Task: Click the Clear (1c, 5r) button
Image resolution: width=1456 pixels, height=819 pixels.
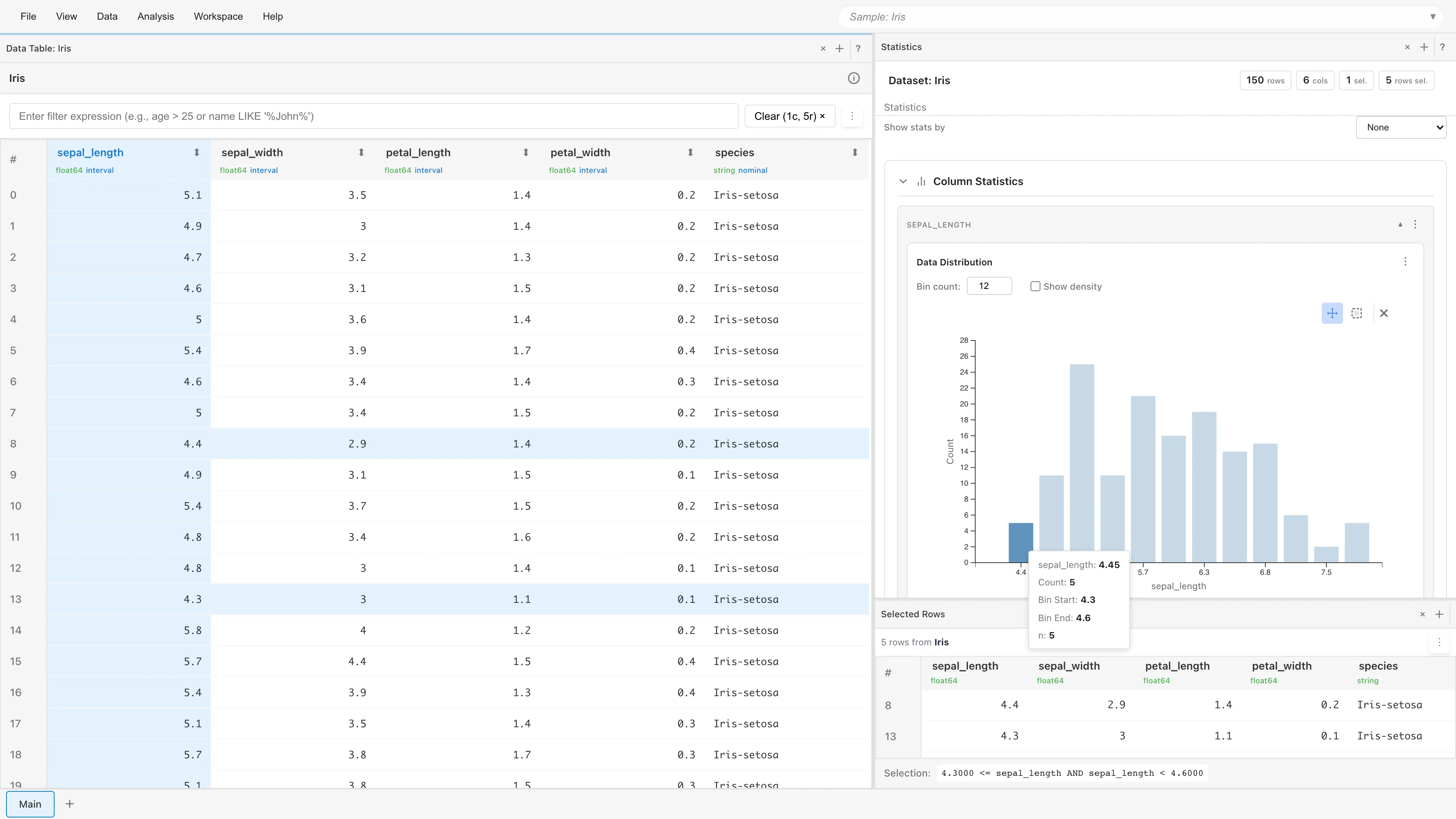Action: [x=789, y=116]
